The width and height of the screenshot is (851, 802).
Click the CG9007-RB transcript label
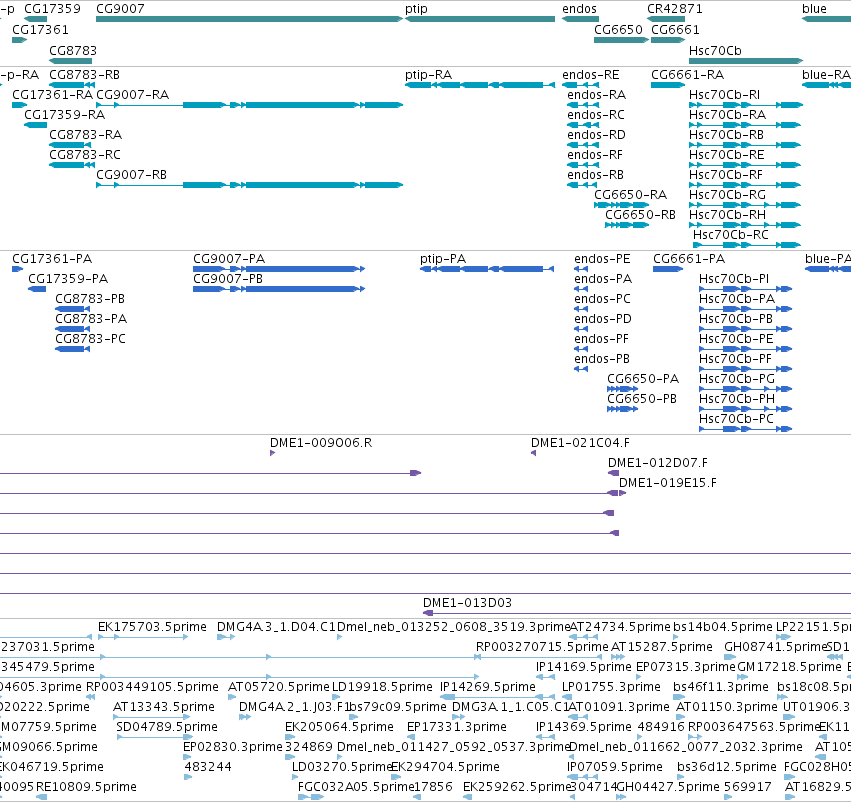[131, 174]
